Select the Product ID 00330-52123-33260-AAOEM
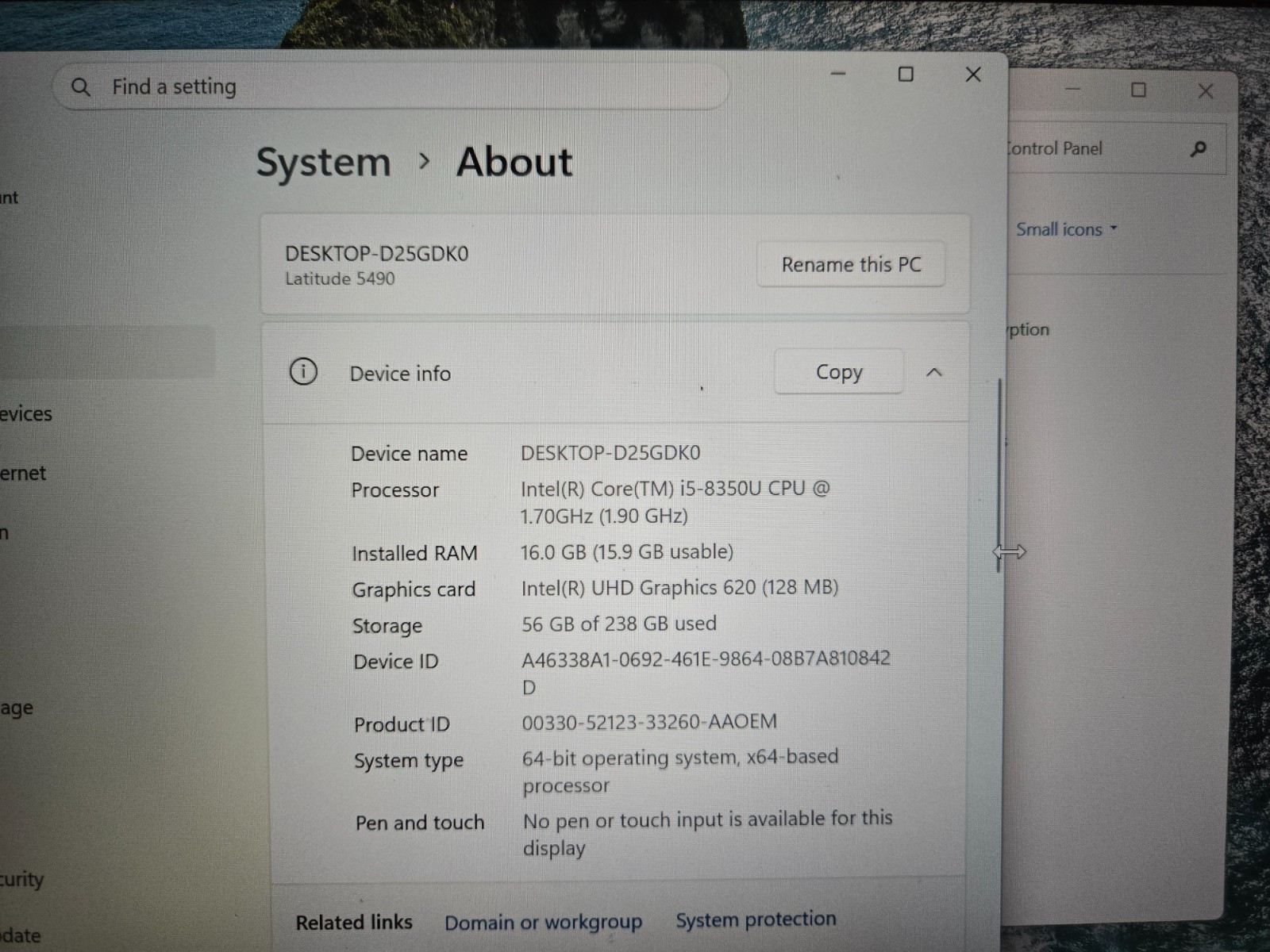Viewport: 1270px width, 952px height. 649,722
